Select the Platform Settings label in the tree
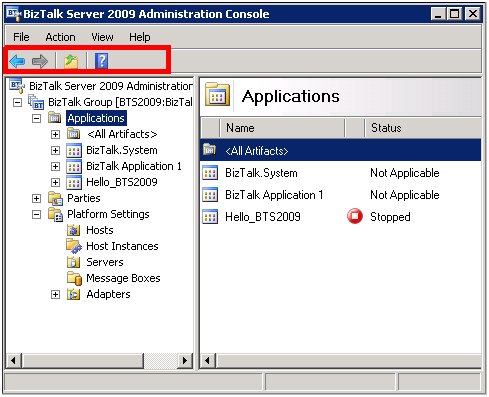 click(x=108, y=214)
